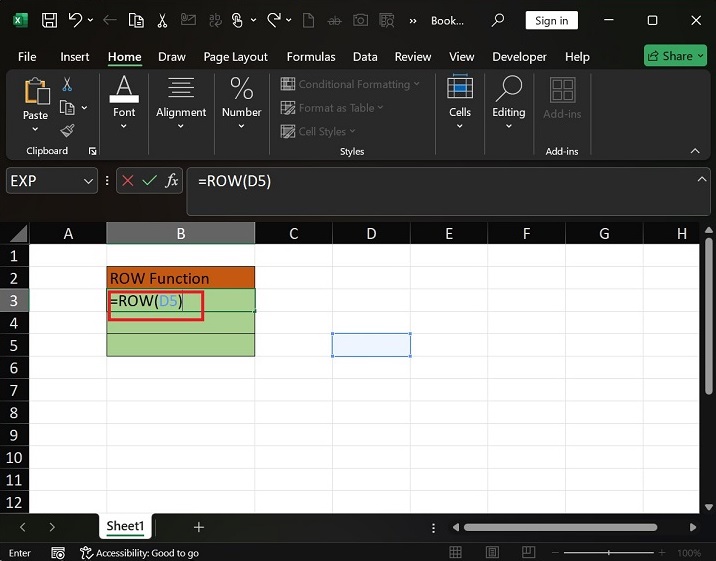Click the Sign in button

pyautogui.click(x=551, y=20)
